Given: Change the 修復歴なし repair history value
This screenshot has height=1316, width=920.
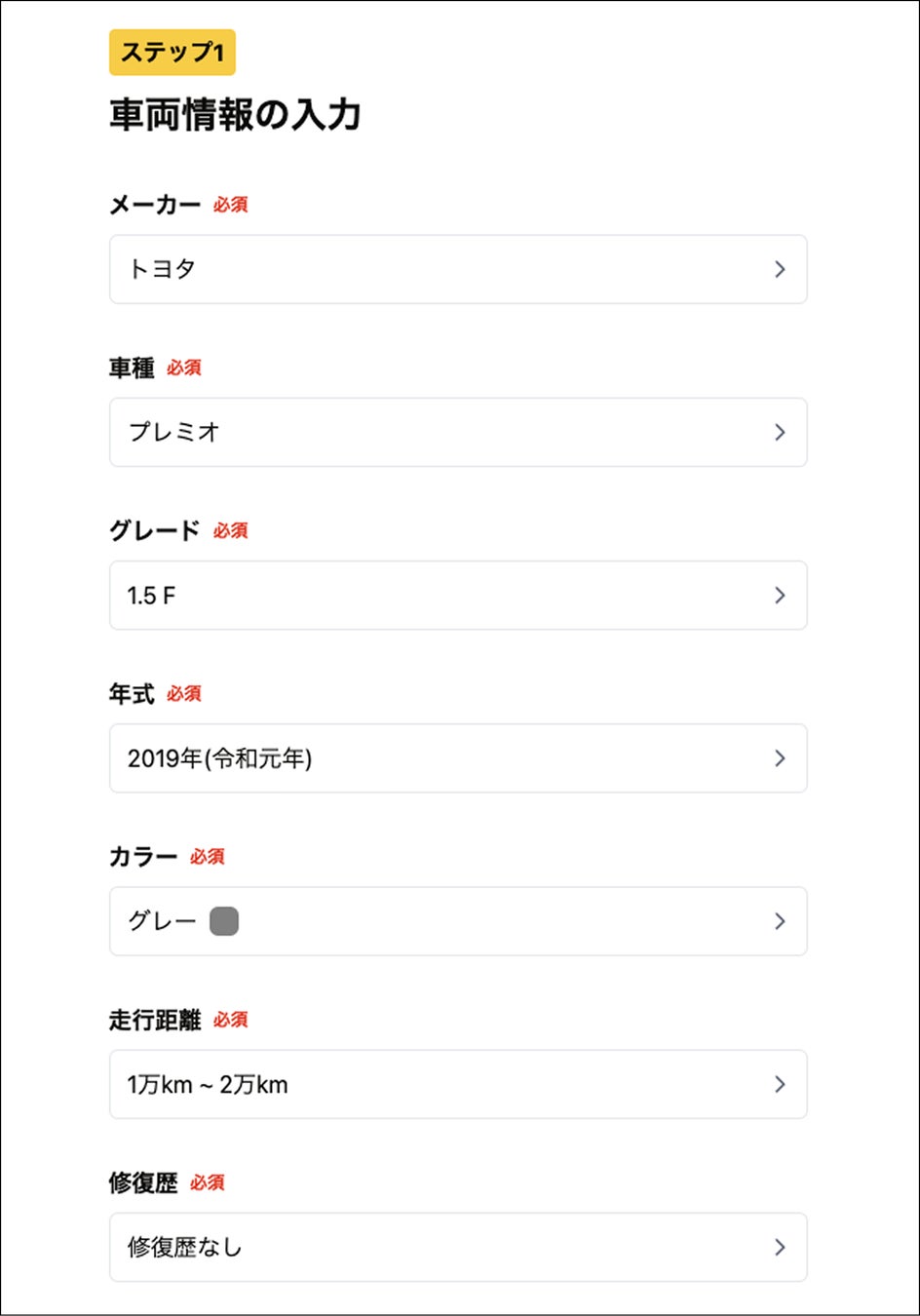Looking at the screenshot, I should click(x=457, y=1247).
